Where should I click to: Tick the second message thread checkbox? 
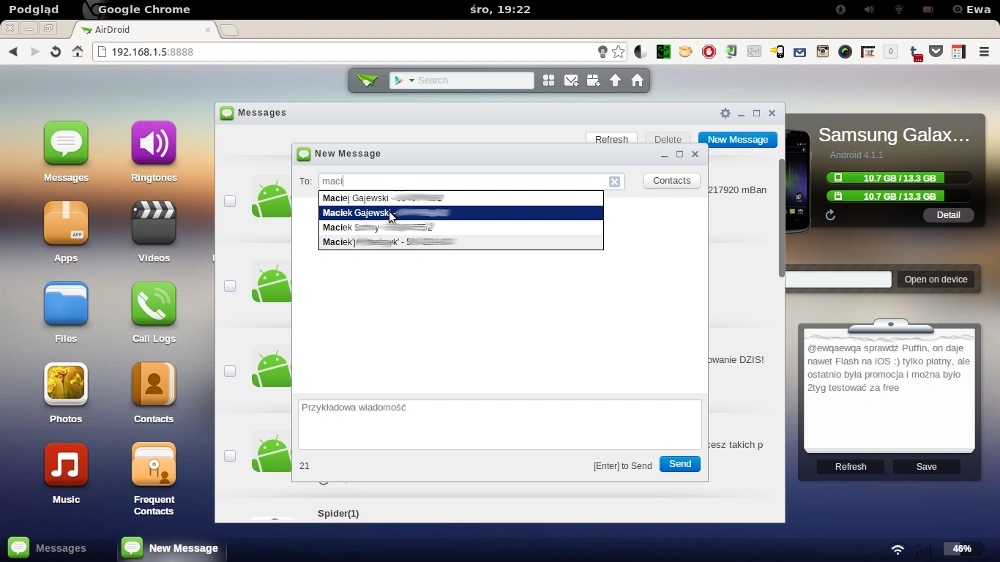[230, 286]
